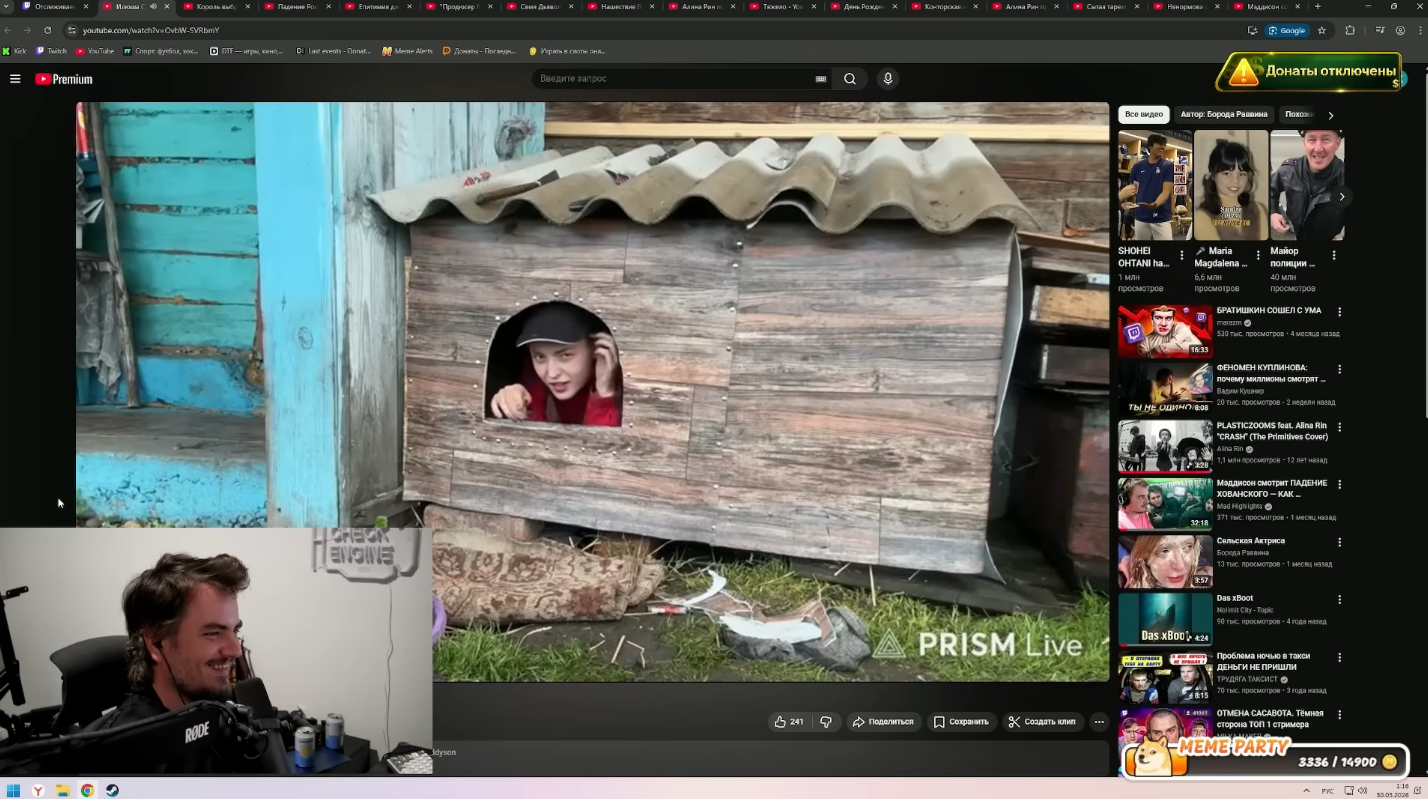
Task: Open options for Сельская Актриса video
Action: coord(1339,542)
